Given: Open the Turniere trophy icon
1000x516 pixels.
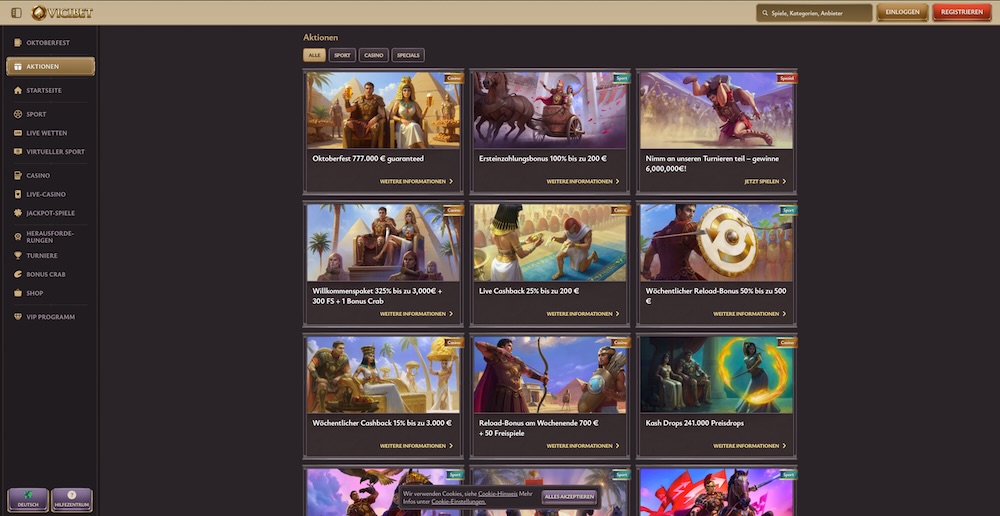Looking at the screenshot, I should click(x=18, y=255).
